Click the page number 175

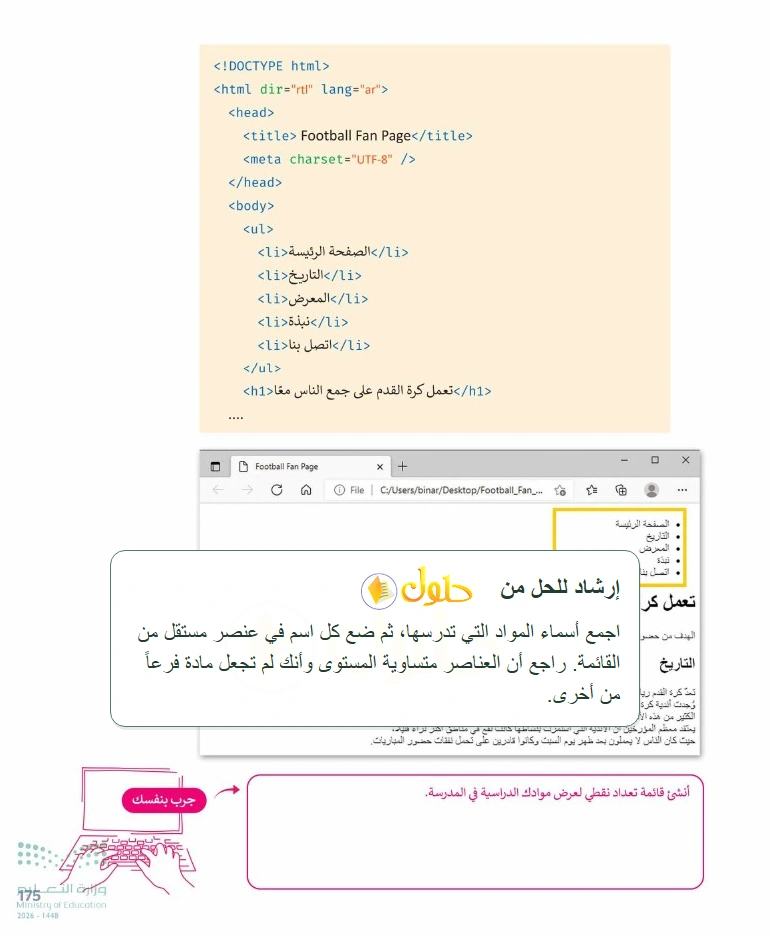29,896
